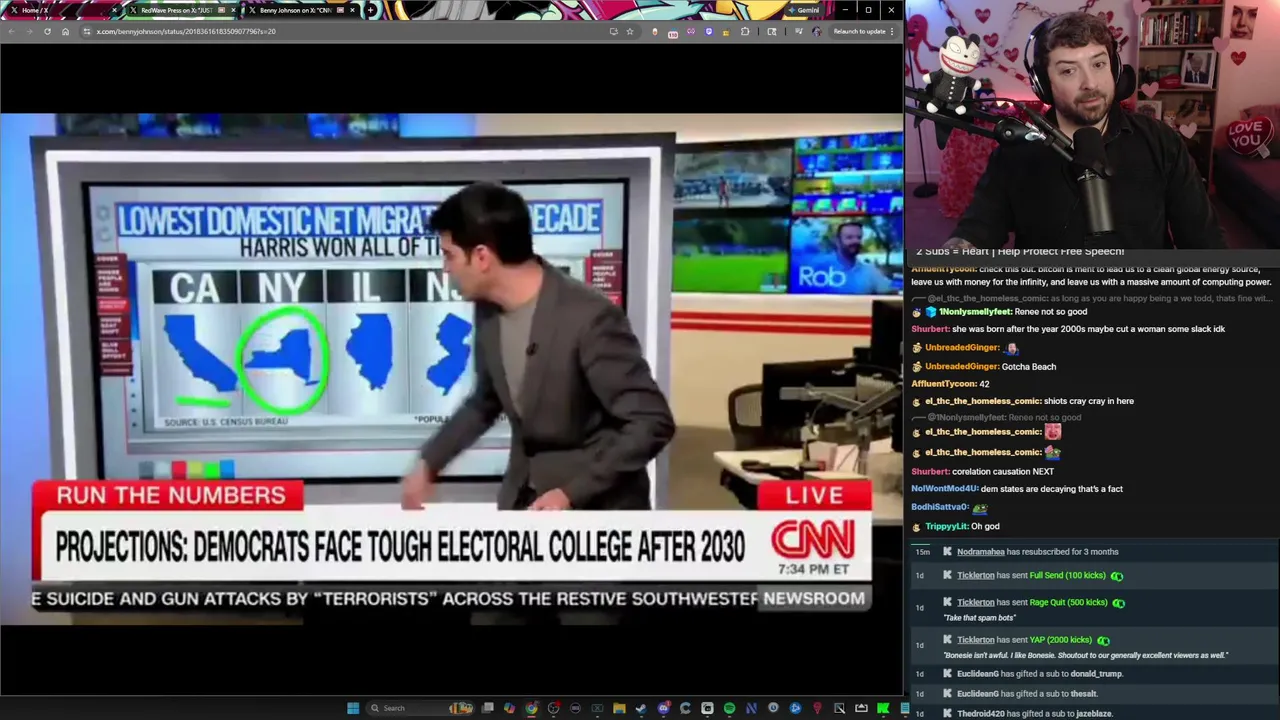Image resolution: width=1280 pixels, height=720 pixels.
Task: Click UnbreadedGinger's 'Gotcha Beach' message
Action: click(x=1028, y=367)
